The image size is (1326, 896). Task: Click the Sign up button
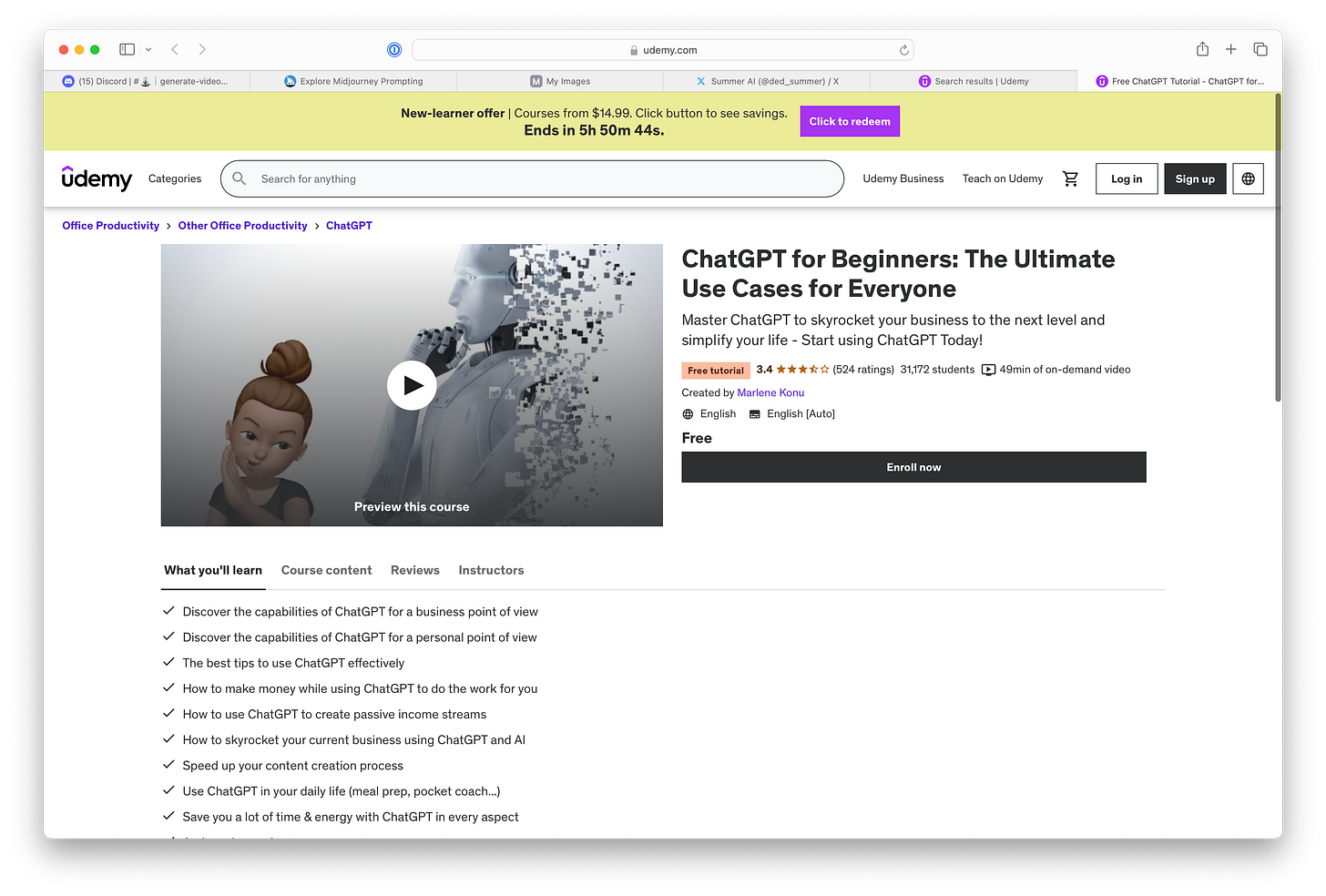click(x=1195, y=178)
